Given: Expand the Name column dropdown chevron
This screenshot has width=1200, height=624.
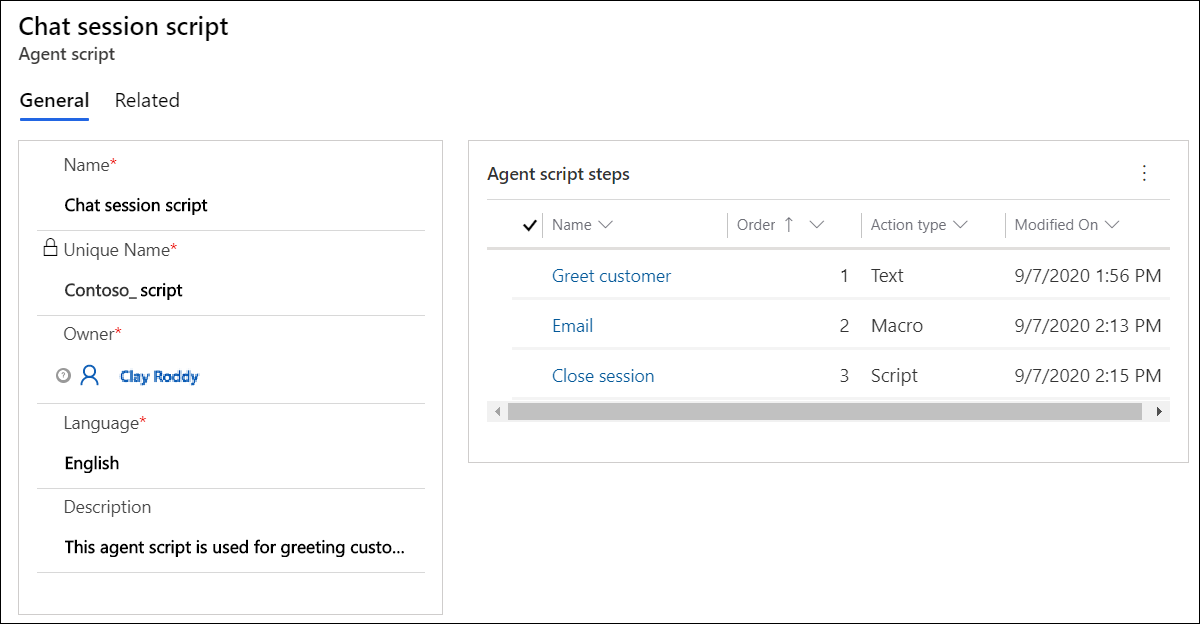Looking at the screenshot, I should click(605, 225).
